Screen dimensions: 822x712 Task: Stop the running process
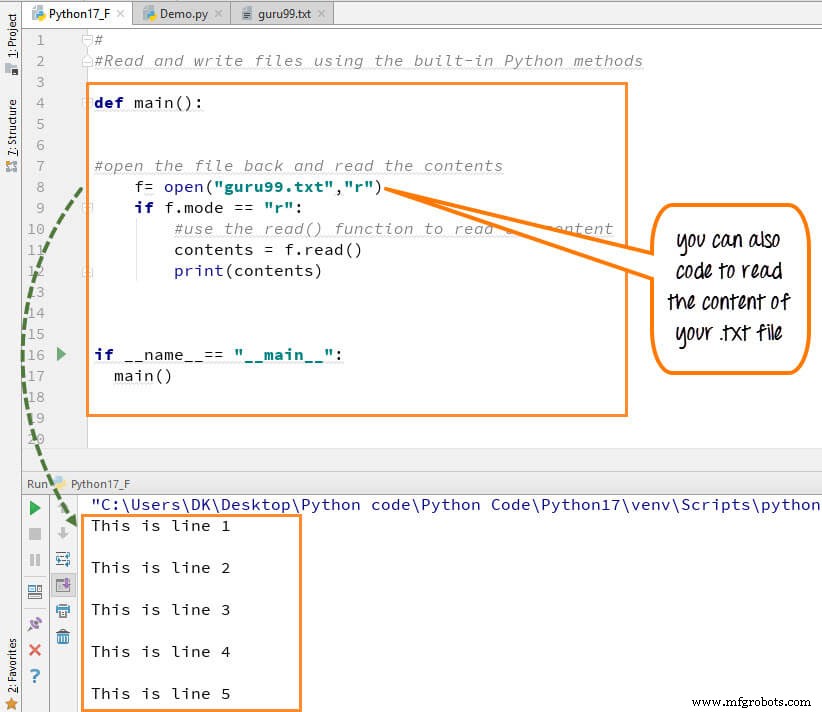pyautogui.click(x=35, y=532)
